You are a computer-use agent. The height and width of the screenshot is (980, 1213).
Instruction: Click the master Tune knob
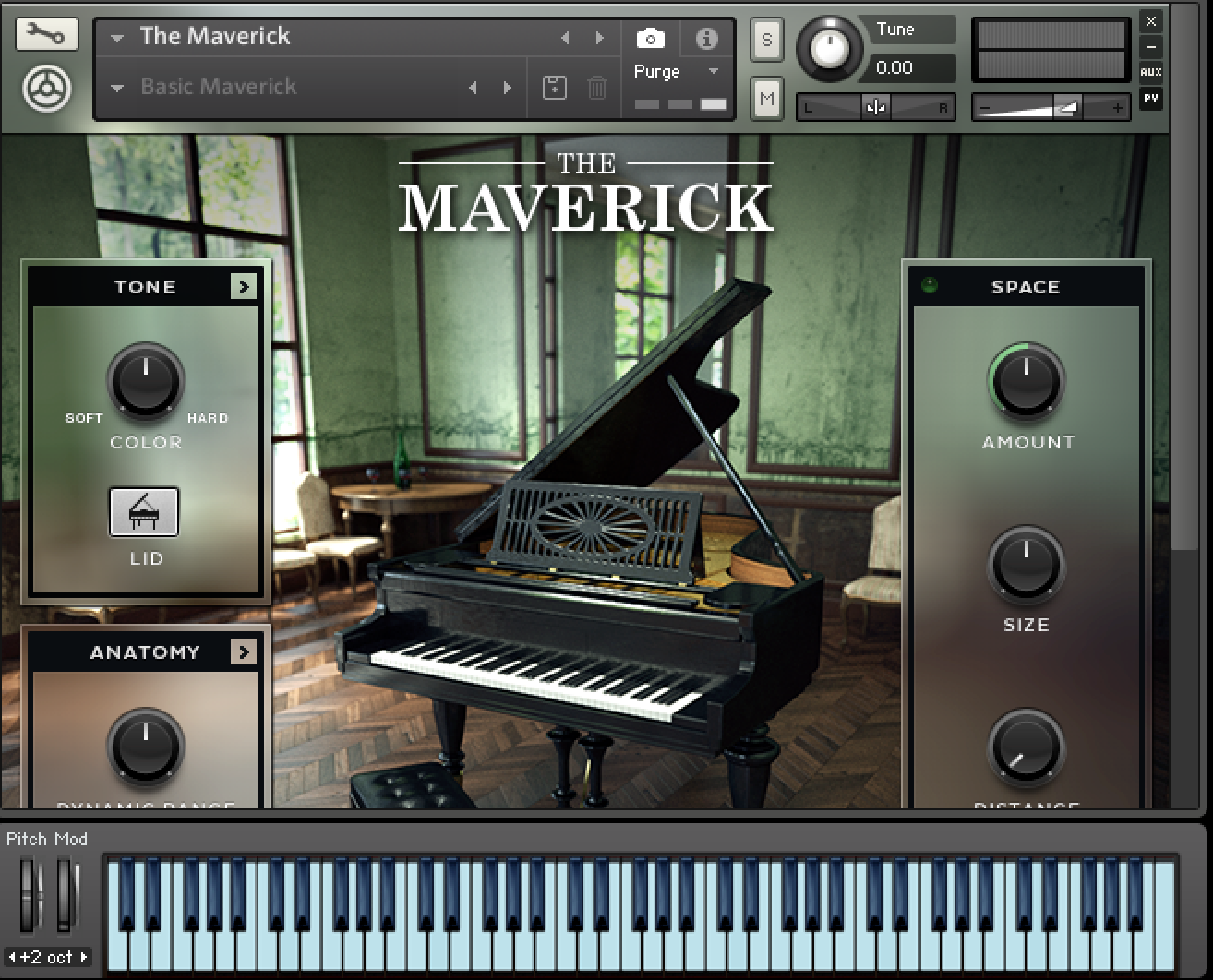pyautogui.click(x=830, y=48)
